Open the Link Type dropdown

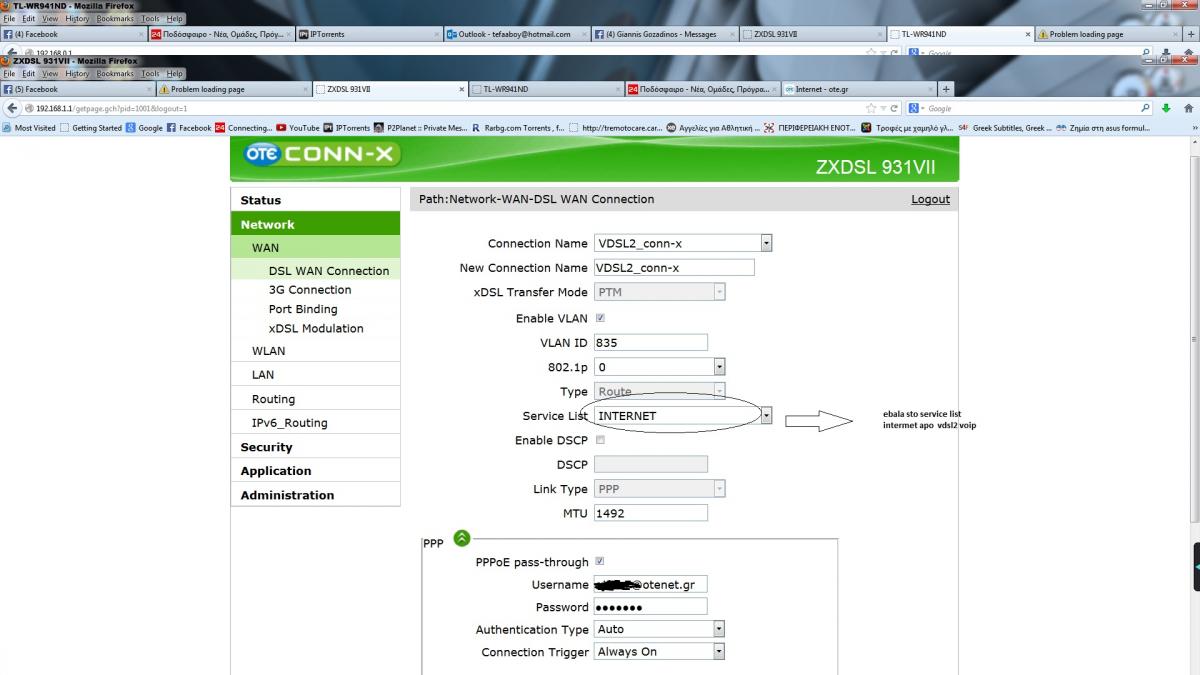tap(659, 489)
